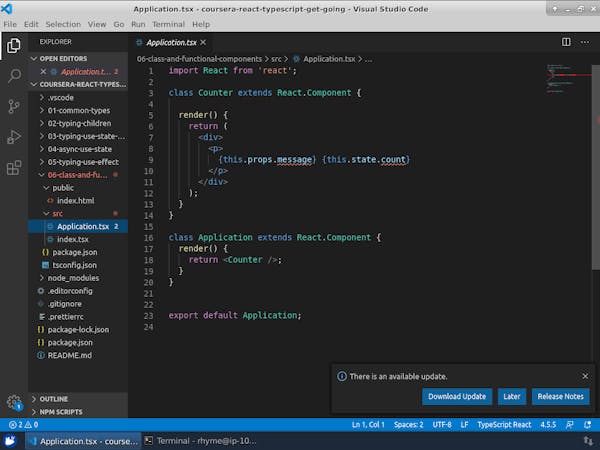Viewport: 600px width, 450px height.
Task: Click the network tray icon in taskbar
Action: [588, 441]
